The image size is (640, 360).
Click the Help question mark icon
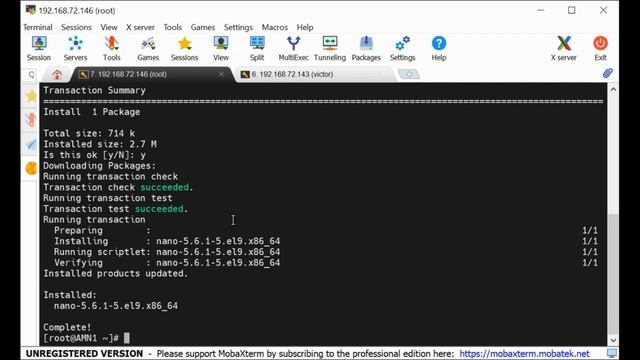point(439,48)
